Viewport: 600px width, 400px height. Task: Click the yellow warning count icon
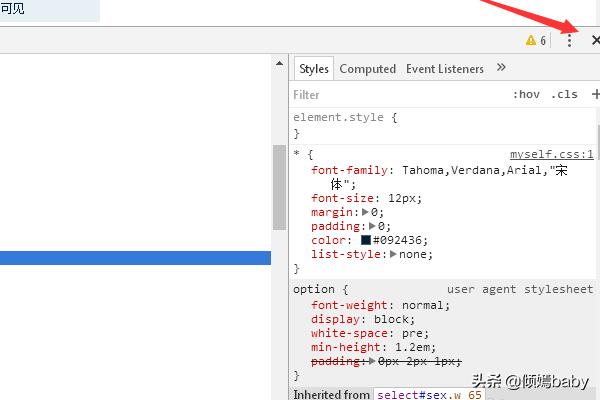536,40
